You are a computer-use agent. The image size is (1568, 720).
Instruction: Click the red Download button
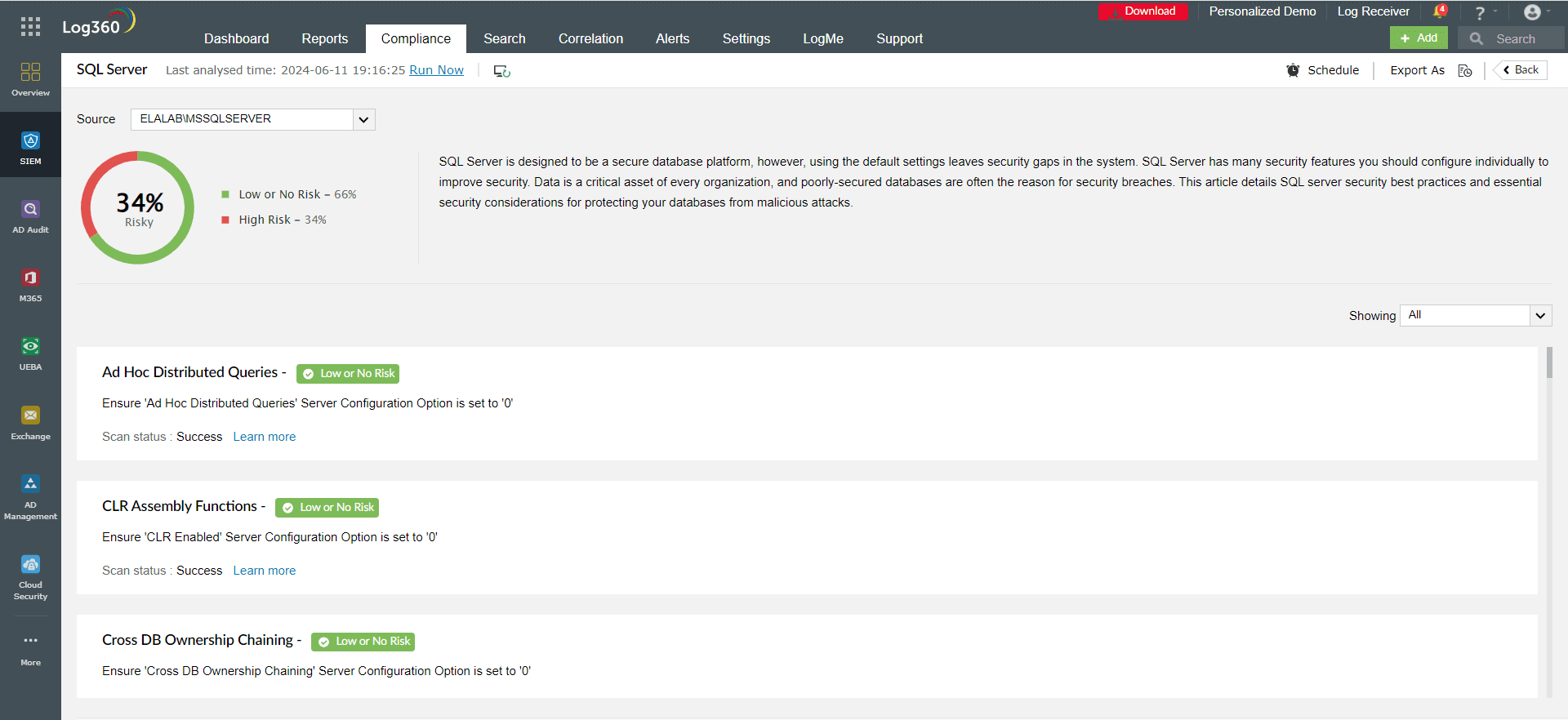point(1143,11)
